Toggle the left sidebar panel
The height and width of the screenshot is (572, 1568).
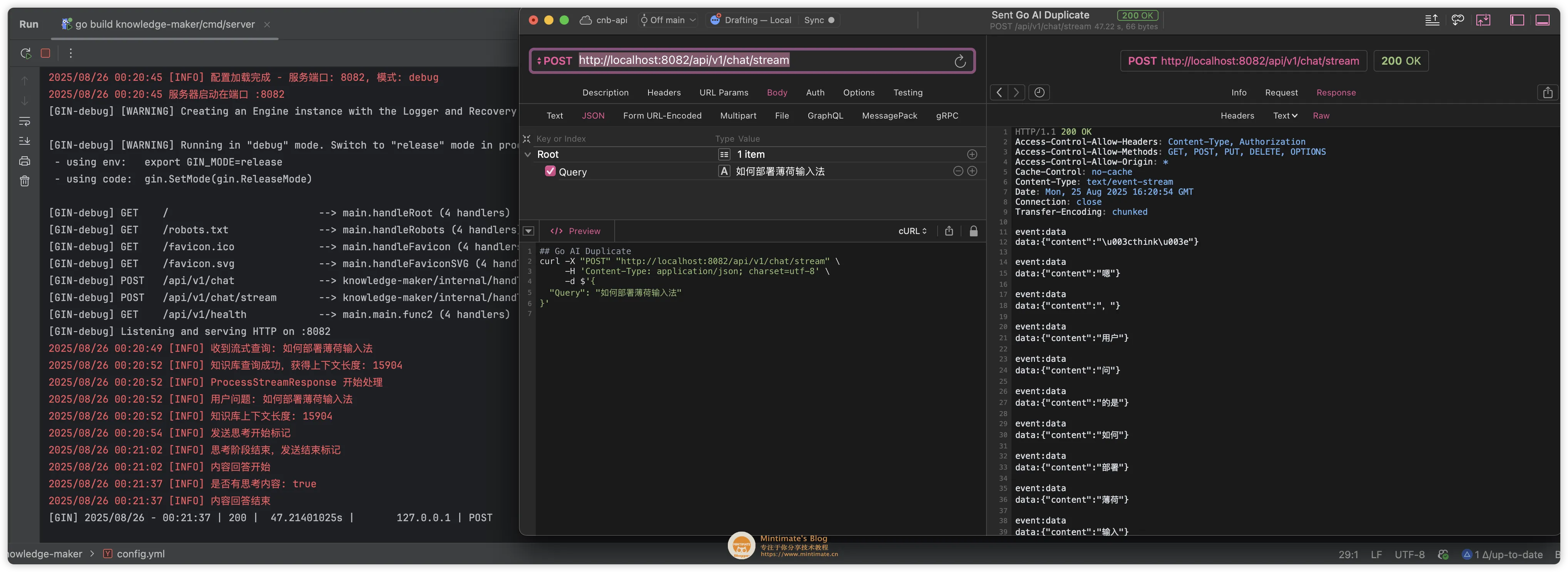1517,20
